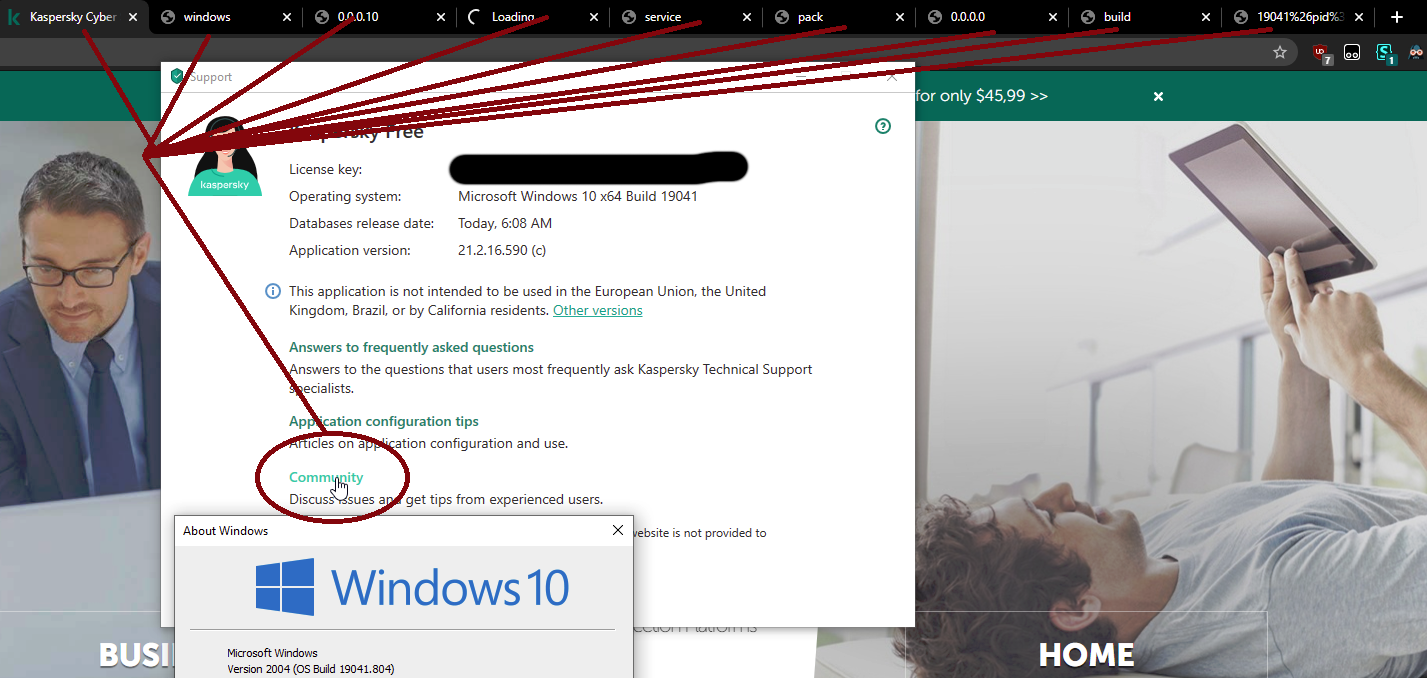The height and width of the screenshot is (678, 1427).
Task: Click the info icon beside European Union notice
Action: [273, 291]
